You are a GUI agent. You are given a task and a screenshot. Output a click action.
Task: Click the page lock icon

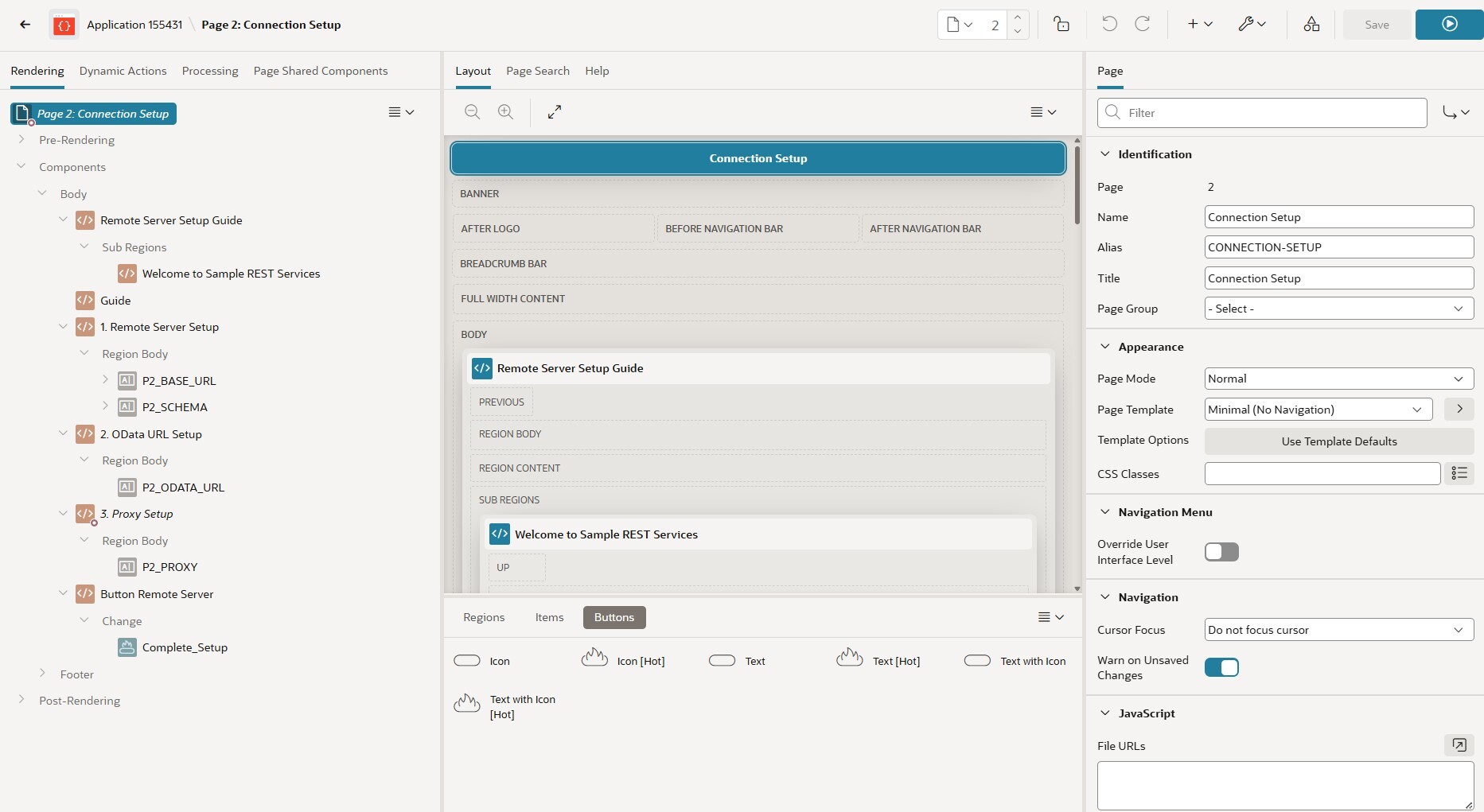pyautogui.click(x=1061, y=25)
